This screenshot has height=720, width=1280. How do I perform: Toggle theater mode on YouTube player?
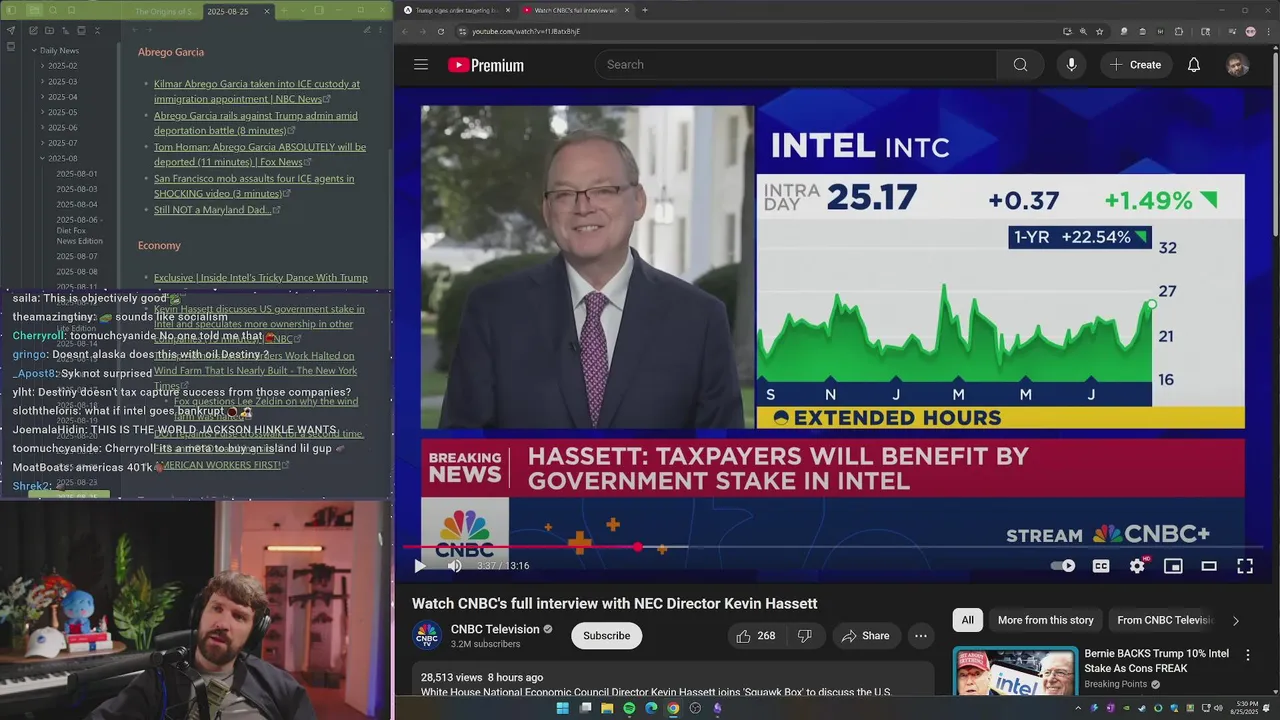(1209, 566)
